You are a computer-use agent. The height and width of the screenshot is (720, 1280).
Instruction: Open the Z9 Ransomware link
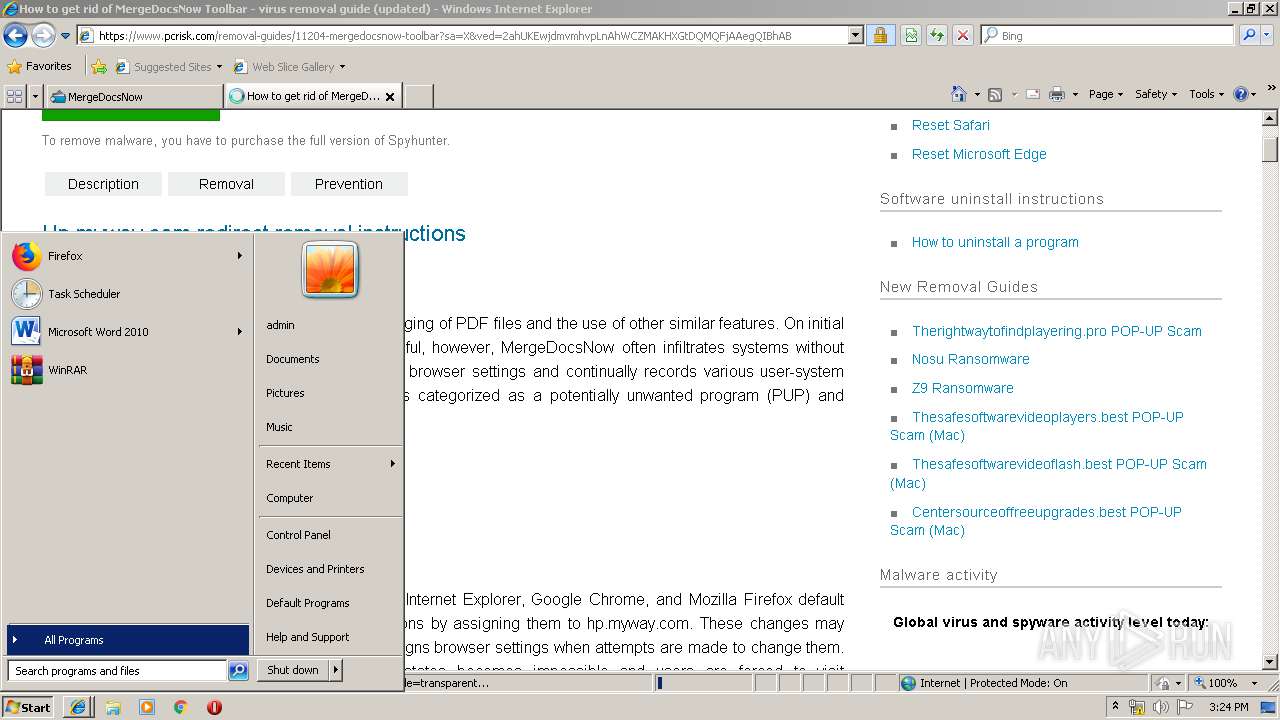pyautogui.click(x=962, y=388)
